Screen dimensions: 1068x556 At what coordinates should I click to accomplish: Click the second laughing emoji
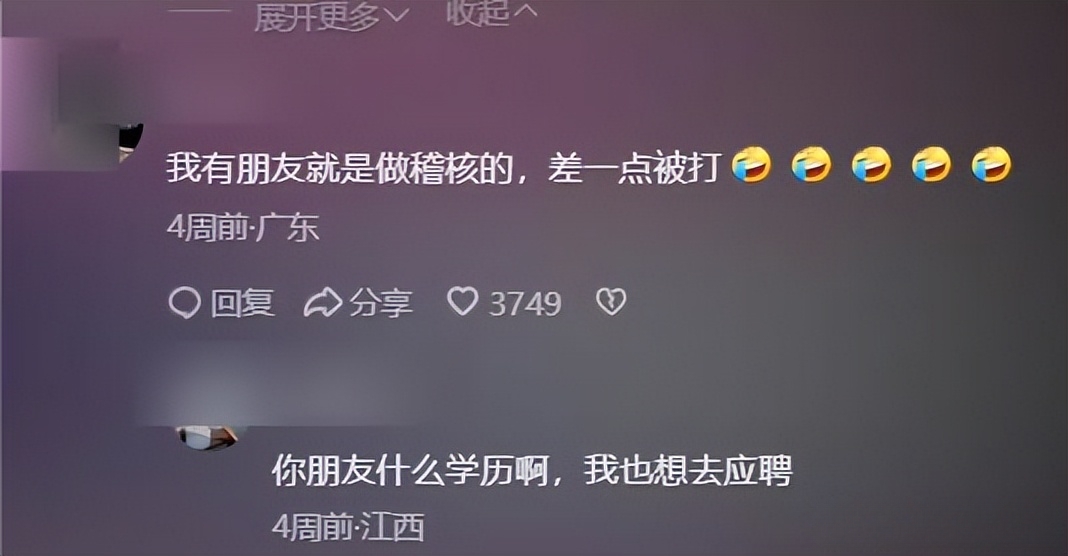(811, 165)
